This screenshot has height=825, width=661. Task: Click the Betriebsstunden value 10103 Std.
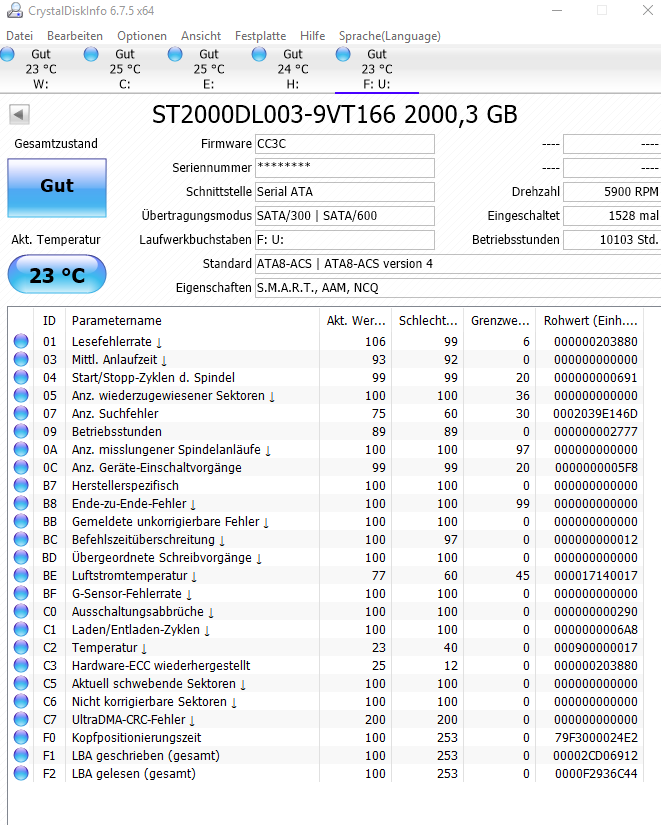(x=612, y=239)
